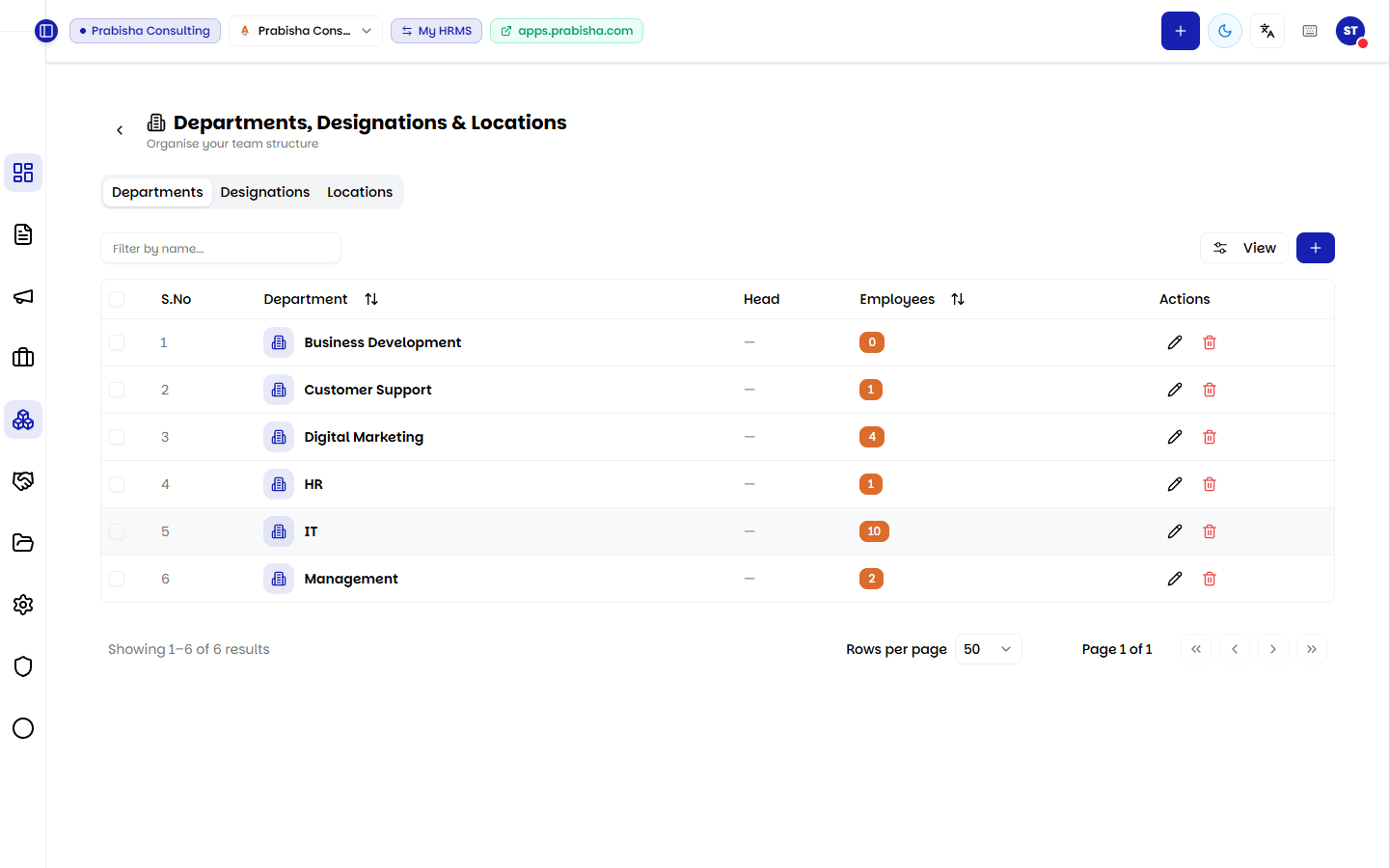Open the handshake icon in sidebar
1389x868 pixels.
pos(23,481)
